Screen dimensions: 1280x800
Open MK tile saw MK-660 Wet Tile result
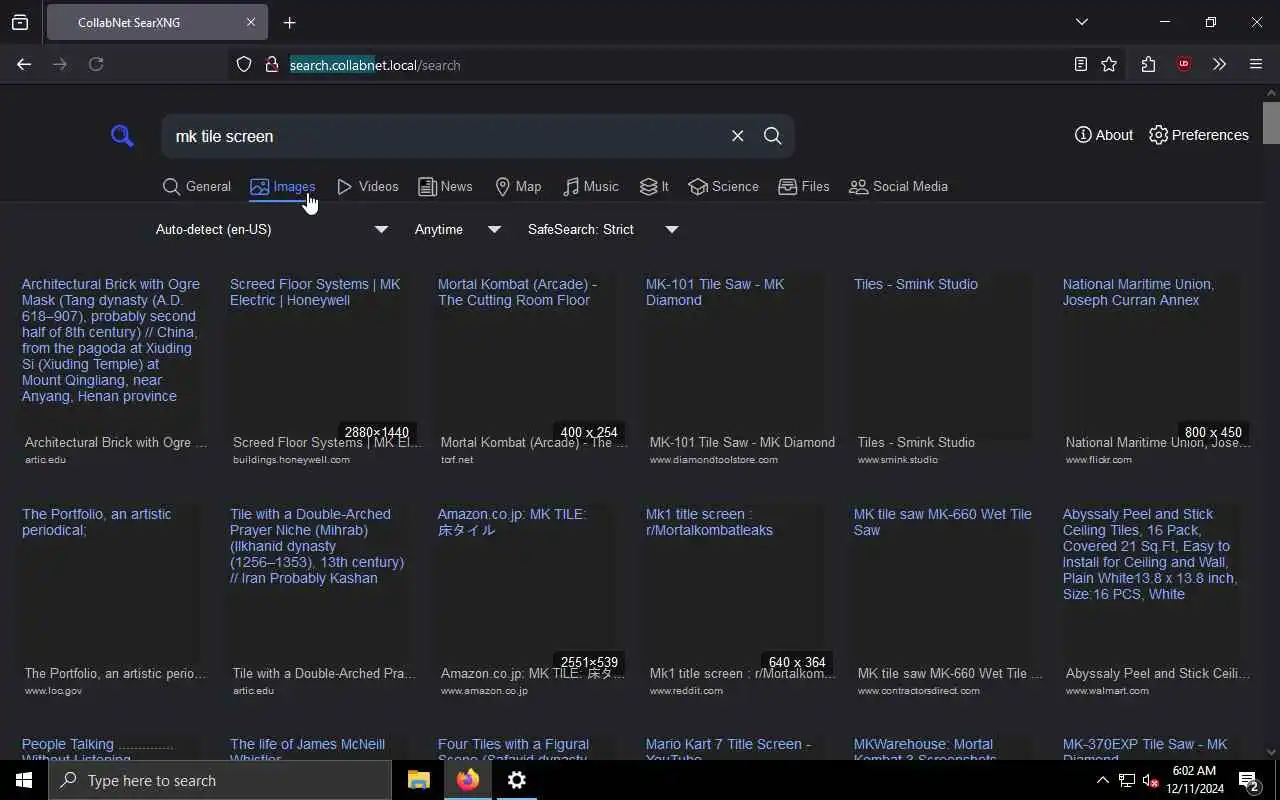[x=943, y=522]
